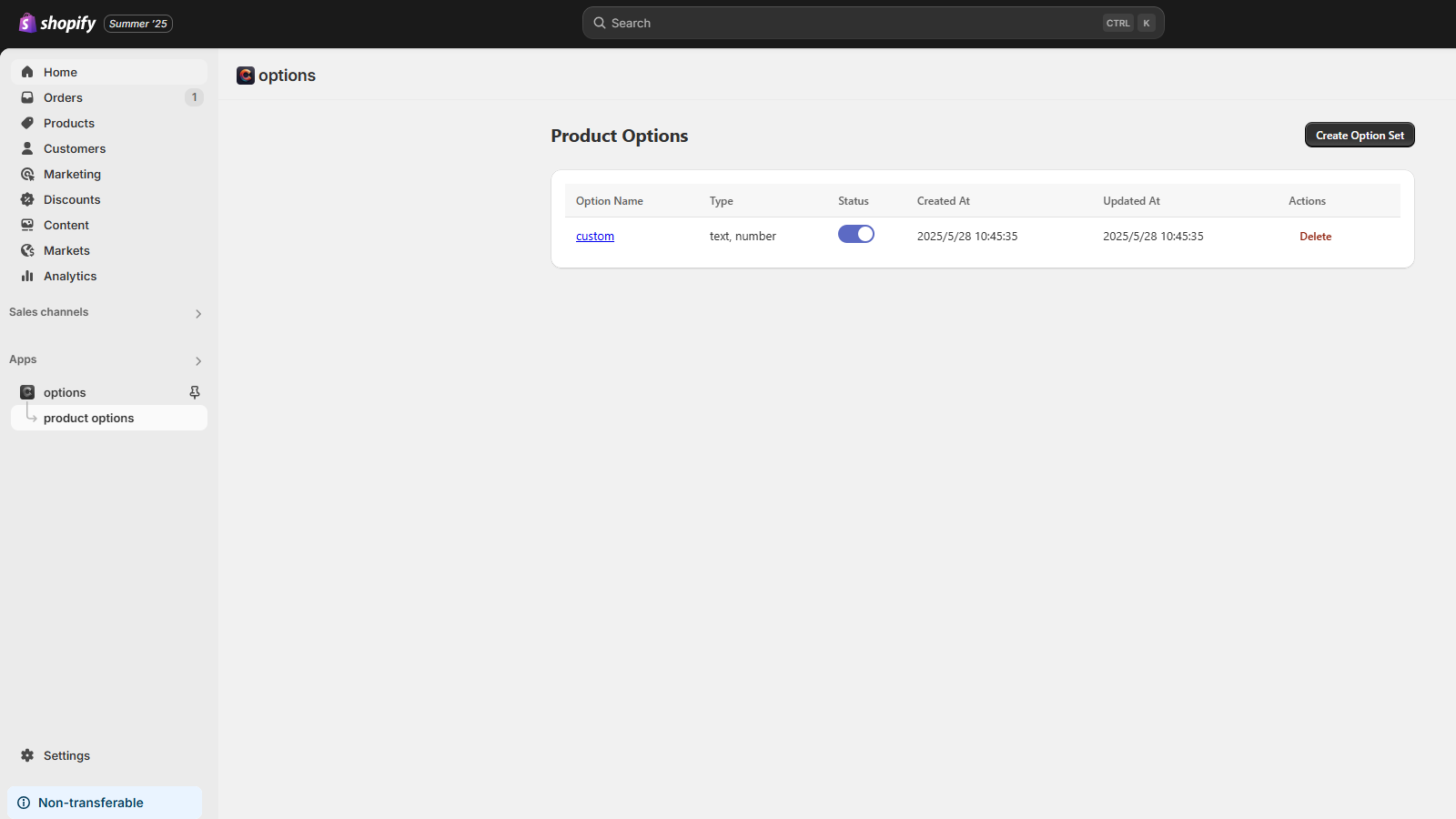This screenshot has width=1456, height=819.
Task: Open Settings from the sidebar
Action: tap(109, 755)
